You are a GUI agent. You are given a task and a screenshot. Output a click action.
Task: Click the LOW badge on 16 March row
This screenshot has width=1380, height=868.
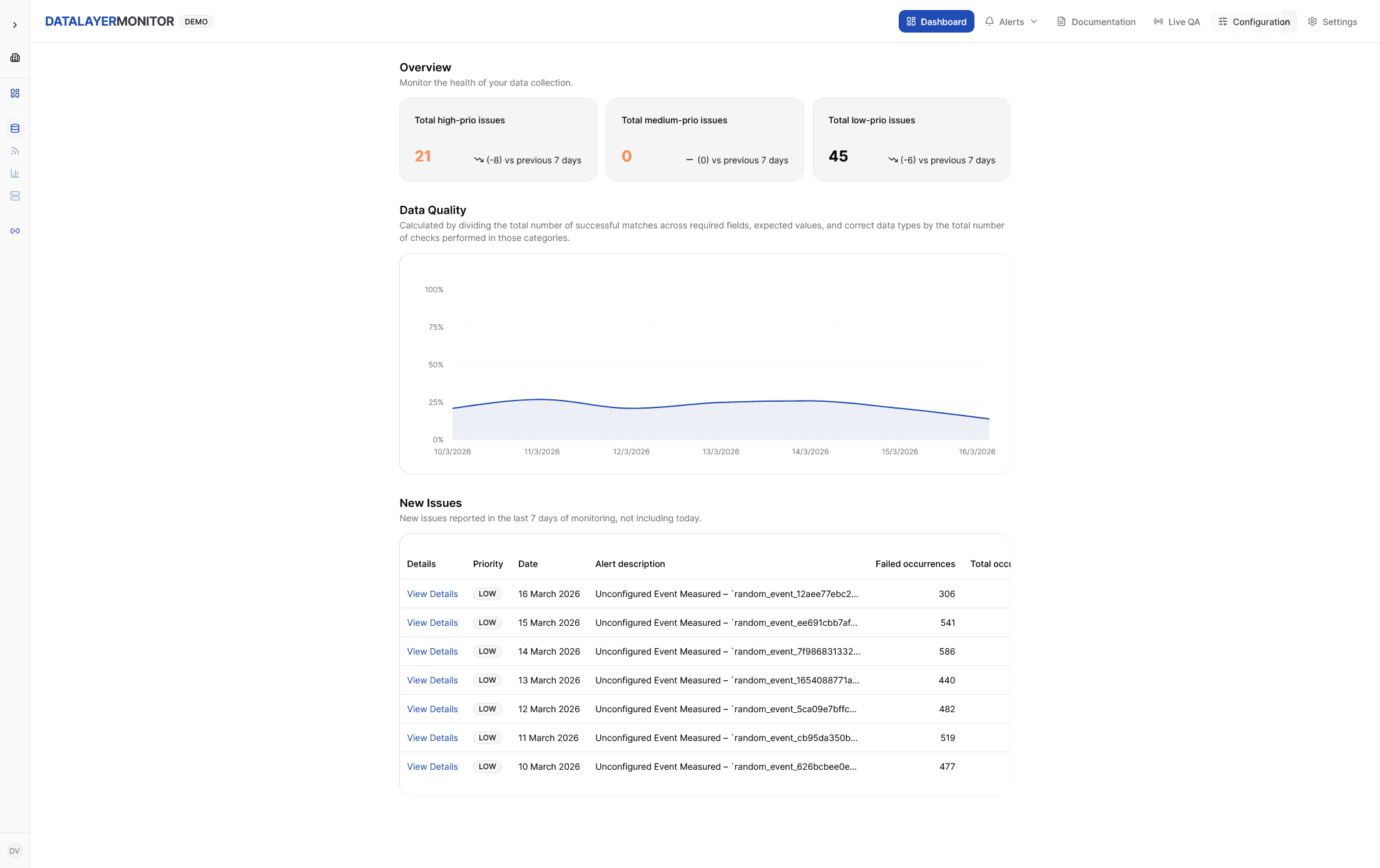coord(488,594)
